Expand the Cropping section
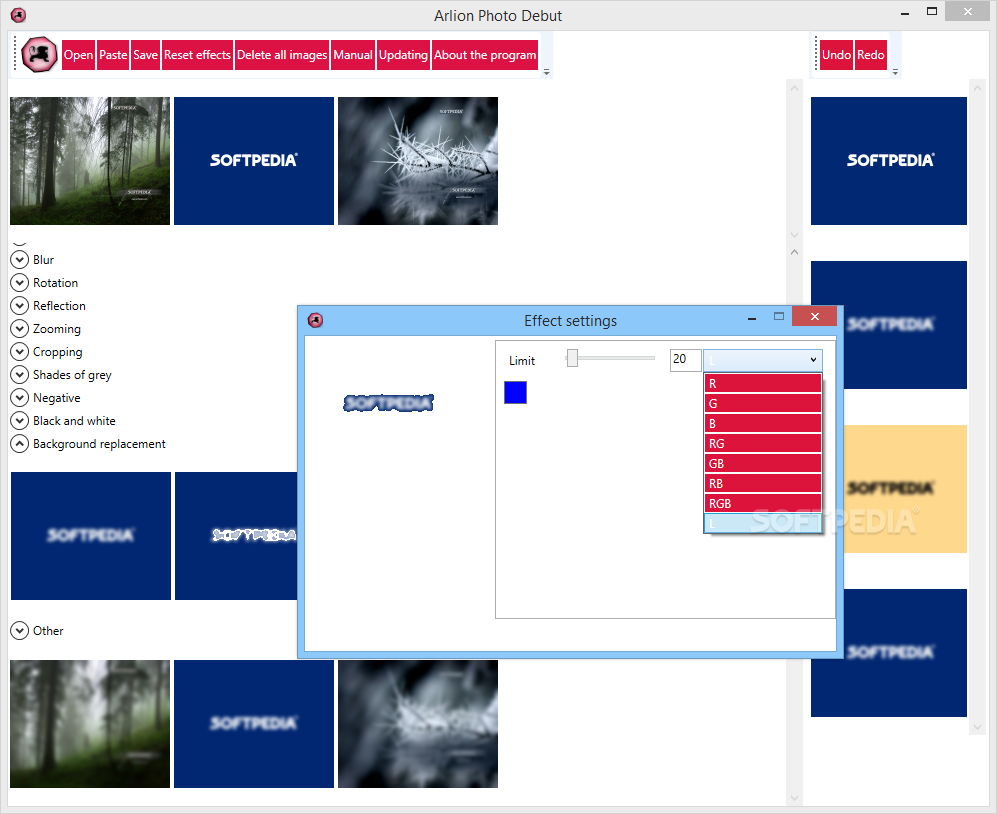The image size is (997, 814). (20, 352)
